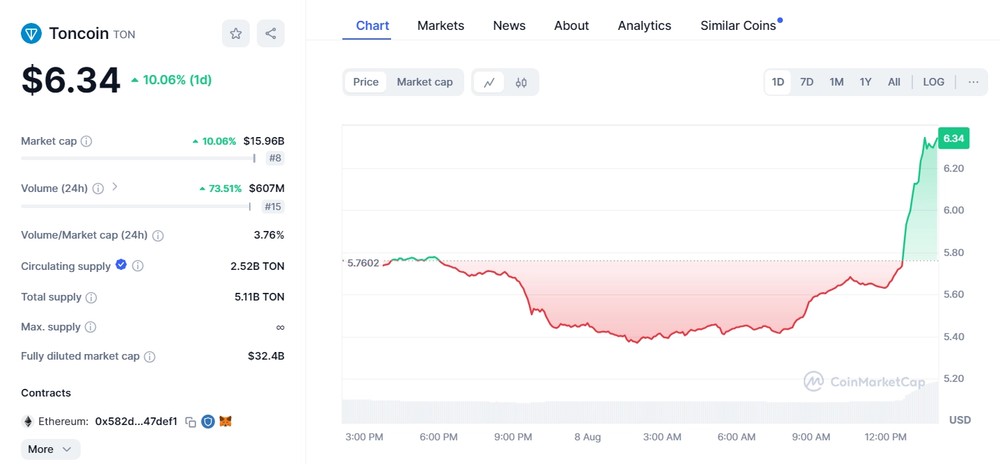Image resolution: width=1000 pixels, height=464 pixels.
Task: Select the 1Y time range button
Action: (x=865, y=82)
